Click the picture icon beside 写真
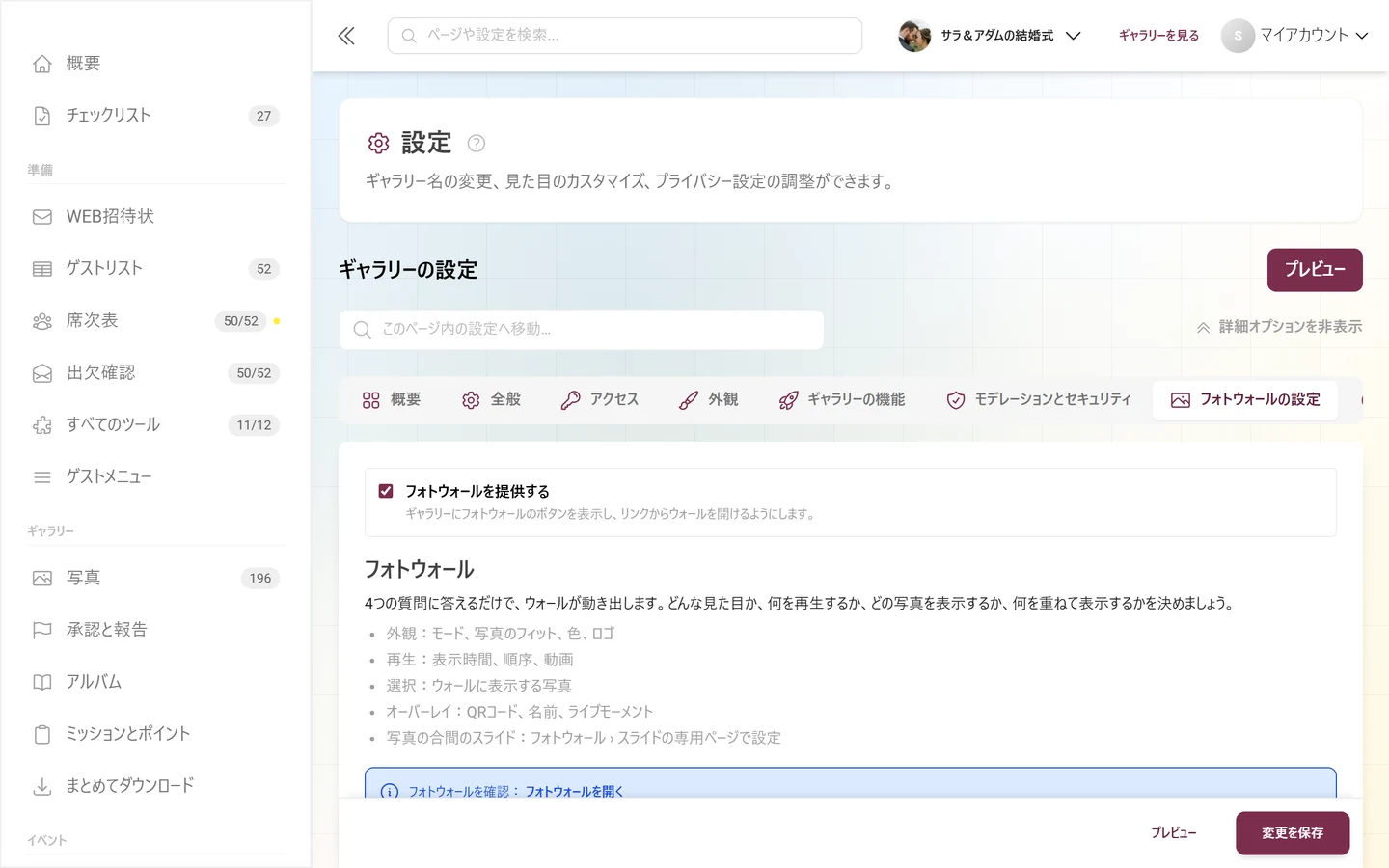The height and width of the screenshot is (868, 1389). tap(42, 579)
